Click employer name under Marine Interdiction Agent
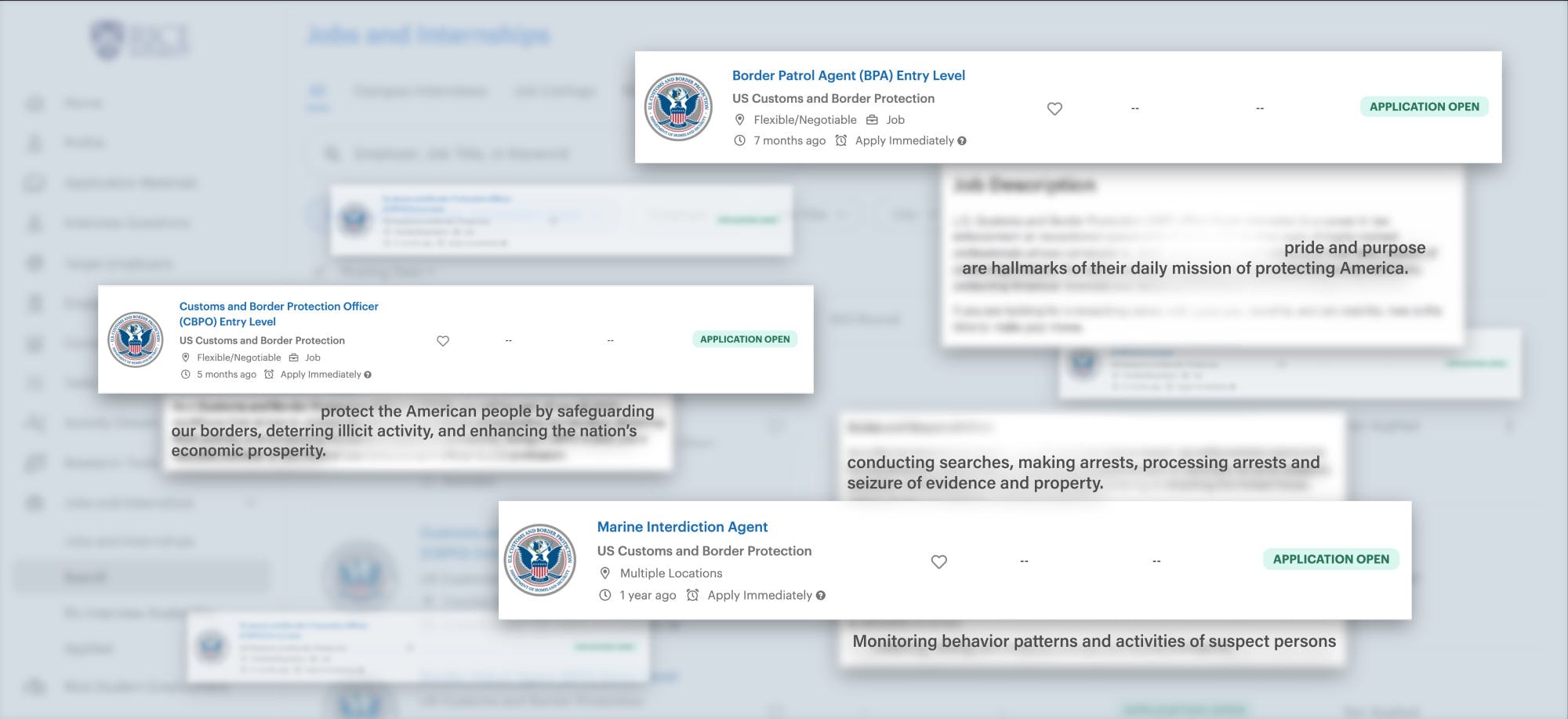1568x719 pixels. [704, 551]
